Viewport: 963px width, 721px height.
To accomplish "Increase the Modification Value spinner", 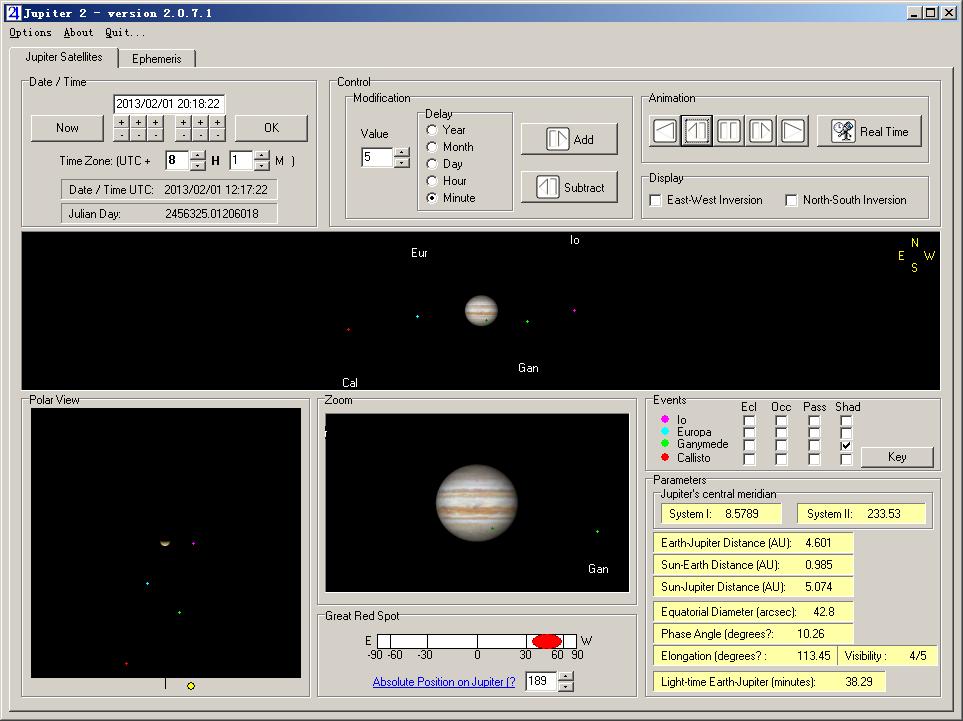I will coord(402,152).
